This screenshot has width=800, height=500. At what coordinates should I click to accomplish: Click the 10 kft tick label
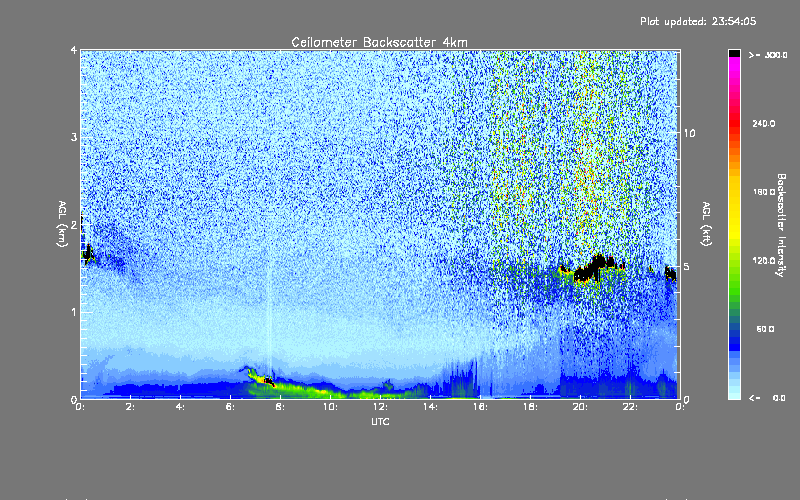(x=689, y=133)
